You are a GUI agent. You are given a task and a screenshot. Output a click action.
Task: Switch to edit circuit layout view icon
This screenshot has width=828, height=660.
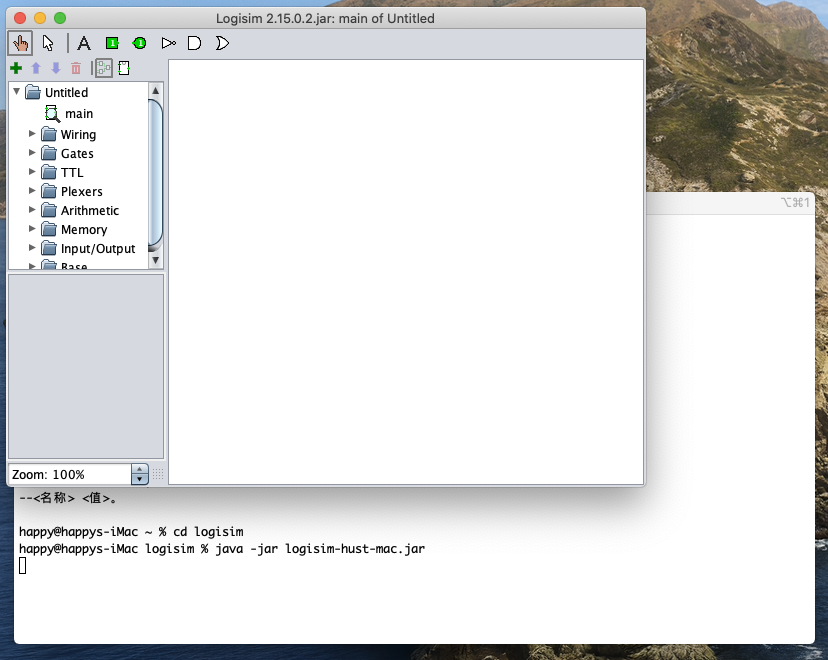pyautogui.click(x=124, y=68)
